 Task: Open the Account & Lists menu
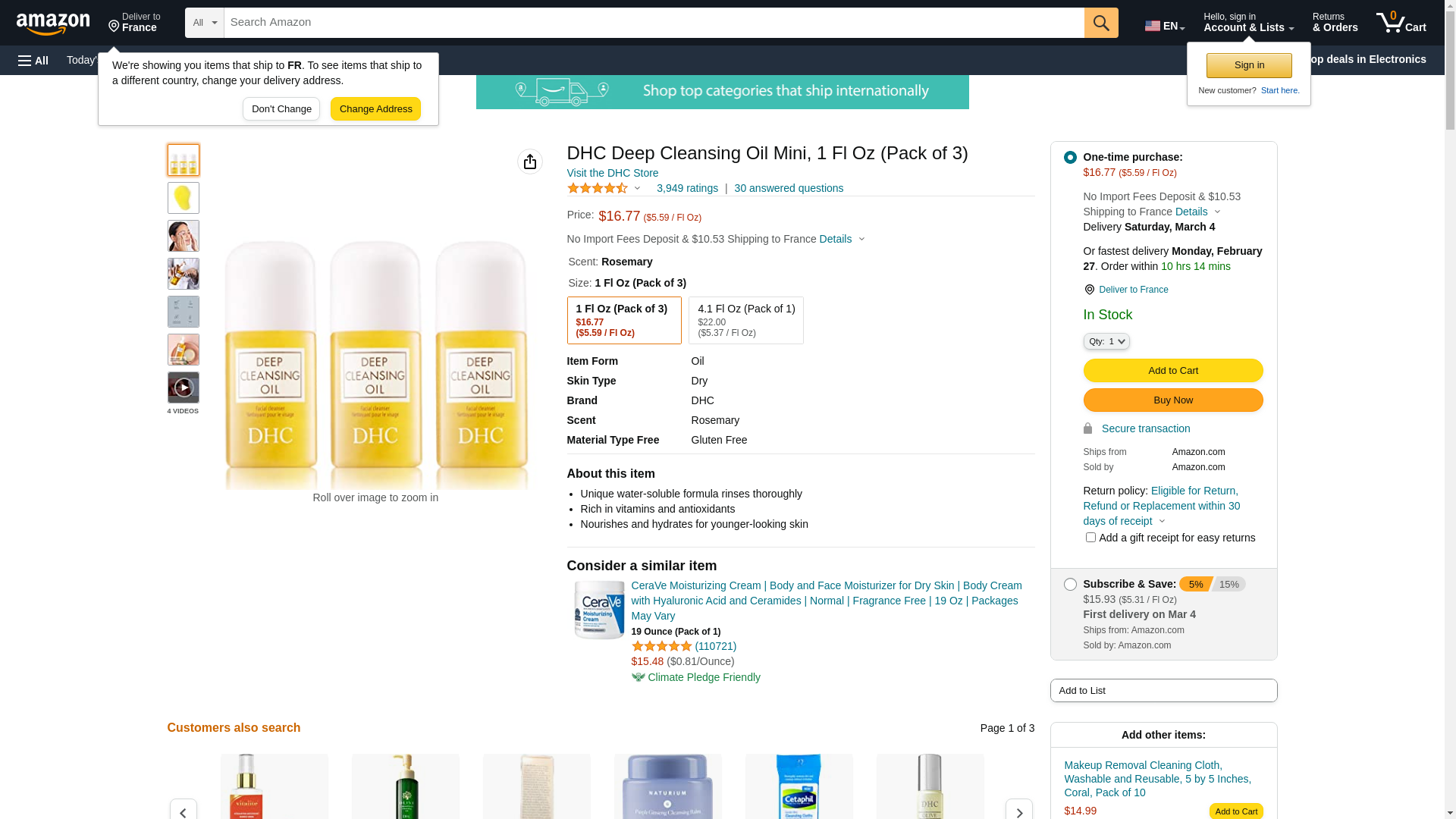point(1248,23)
